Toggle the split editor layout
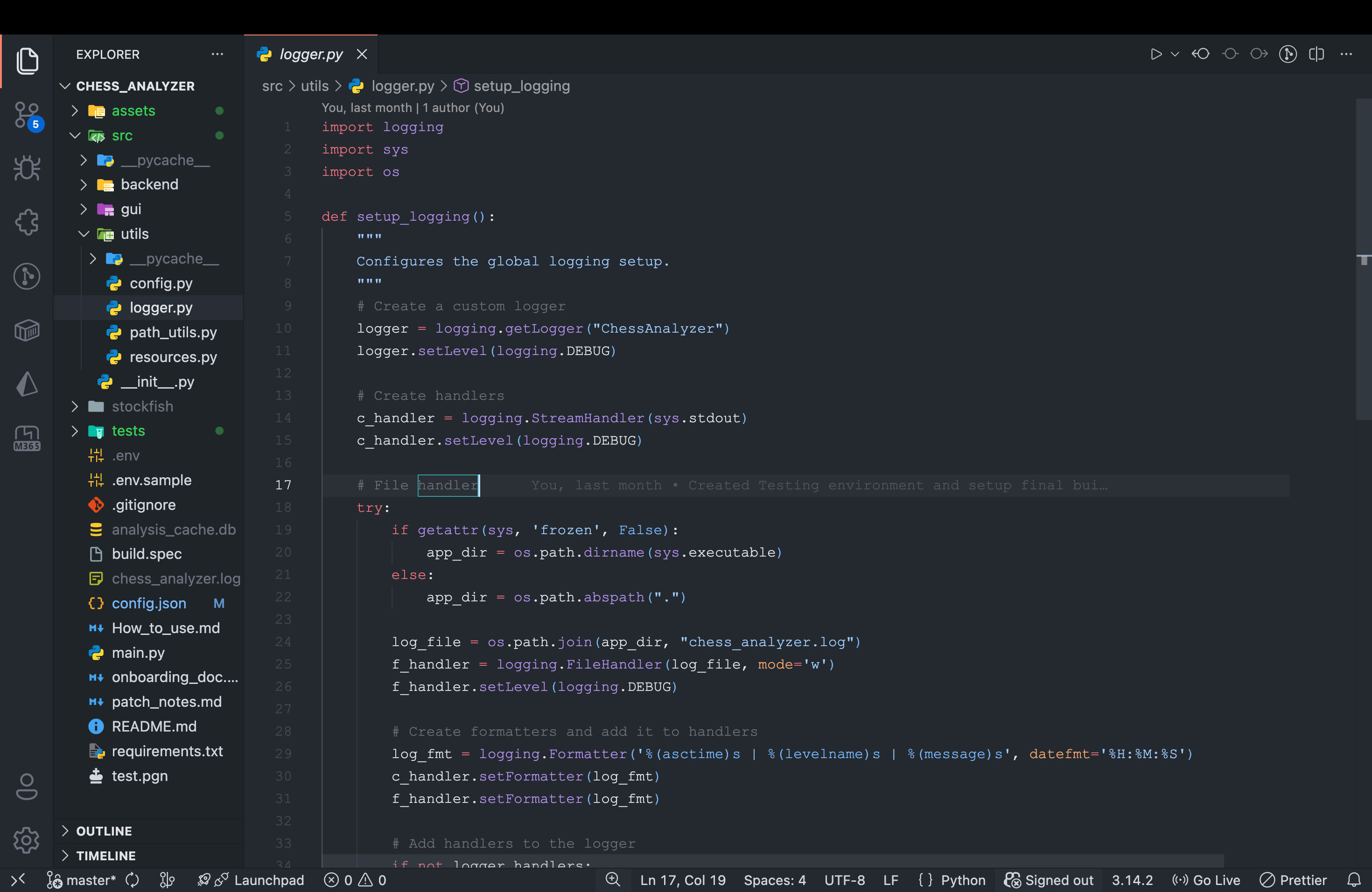The width and height of the screenshot is (1372, 892). [x=1317, y=54]
